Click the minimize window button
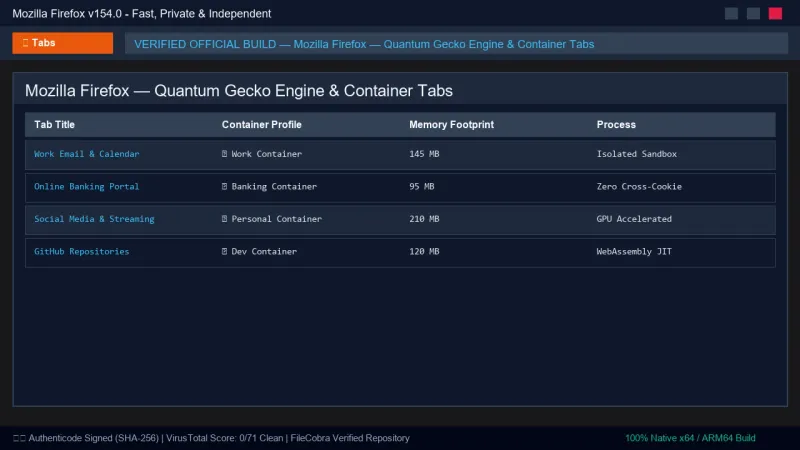800x450 pixels. pyautogui.click(x=732, y=14)
